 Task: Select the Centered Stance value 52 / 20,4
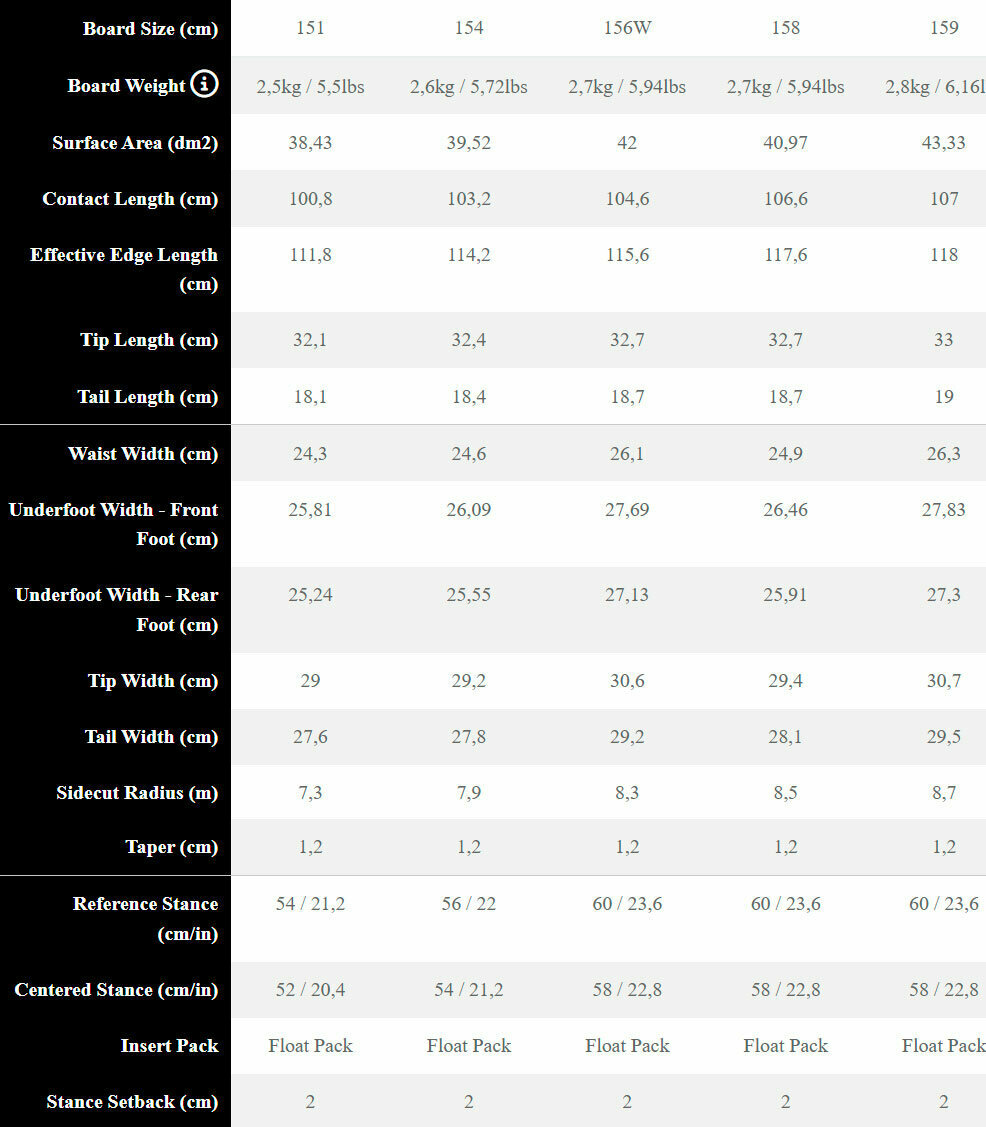[x=310, y=990]
